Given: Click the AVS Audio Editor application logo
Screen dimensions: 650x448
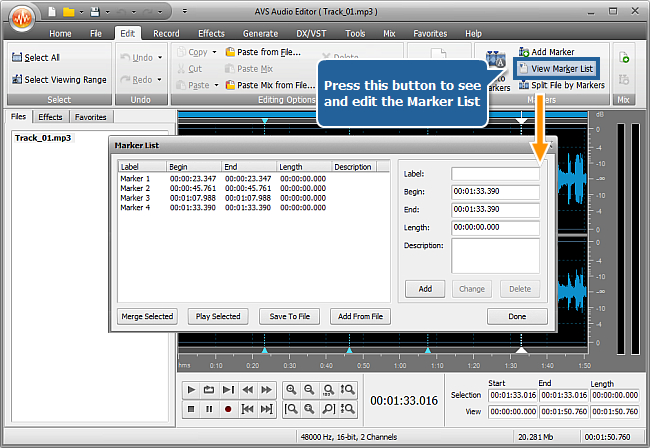Looking at the screenshot, I should click(22, 18).
